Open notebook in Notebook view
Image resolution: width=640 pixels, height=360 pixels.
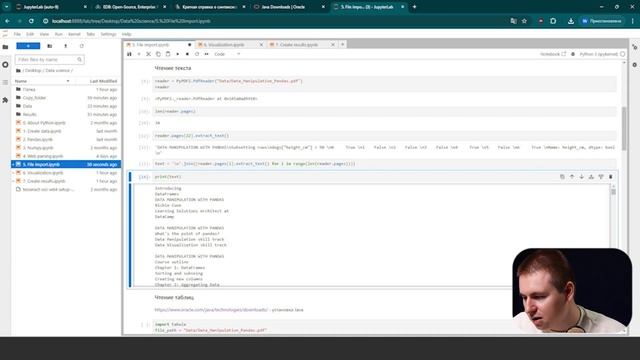pos(553,54)
